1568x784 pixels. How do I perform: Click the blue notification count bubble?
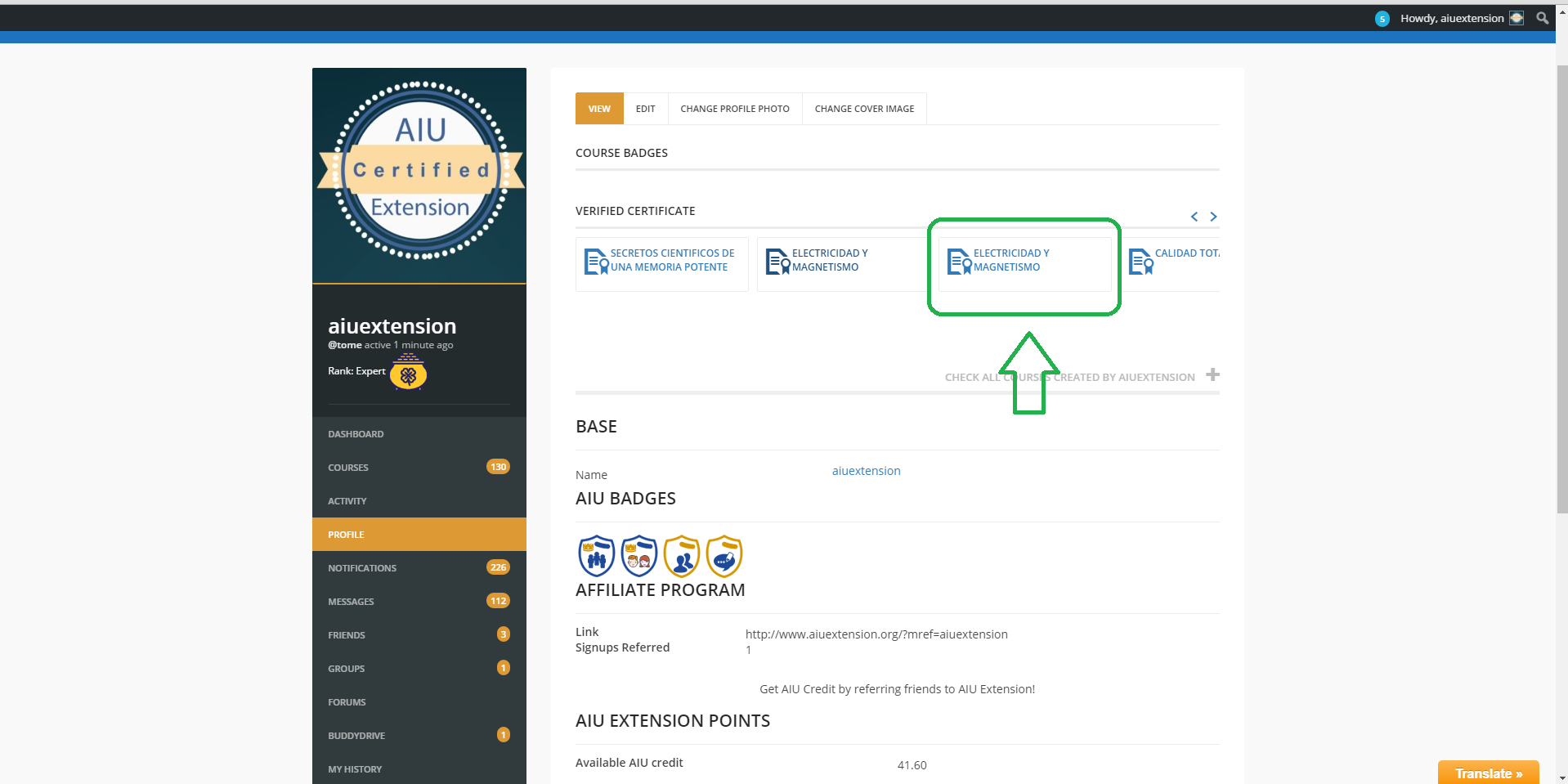[x=1382, y=19]
